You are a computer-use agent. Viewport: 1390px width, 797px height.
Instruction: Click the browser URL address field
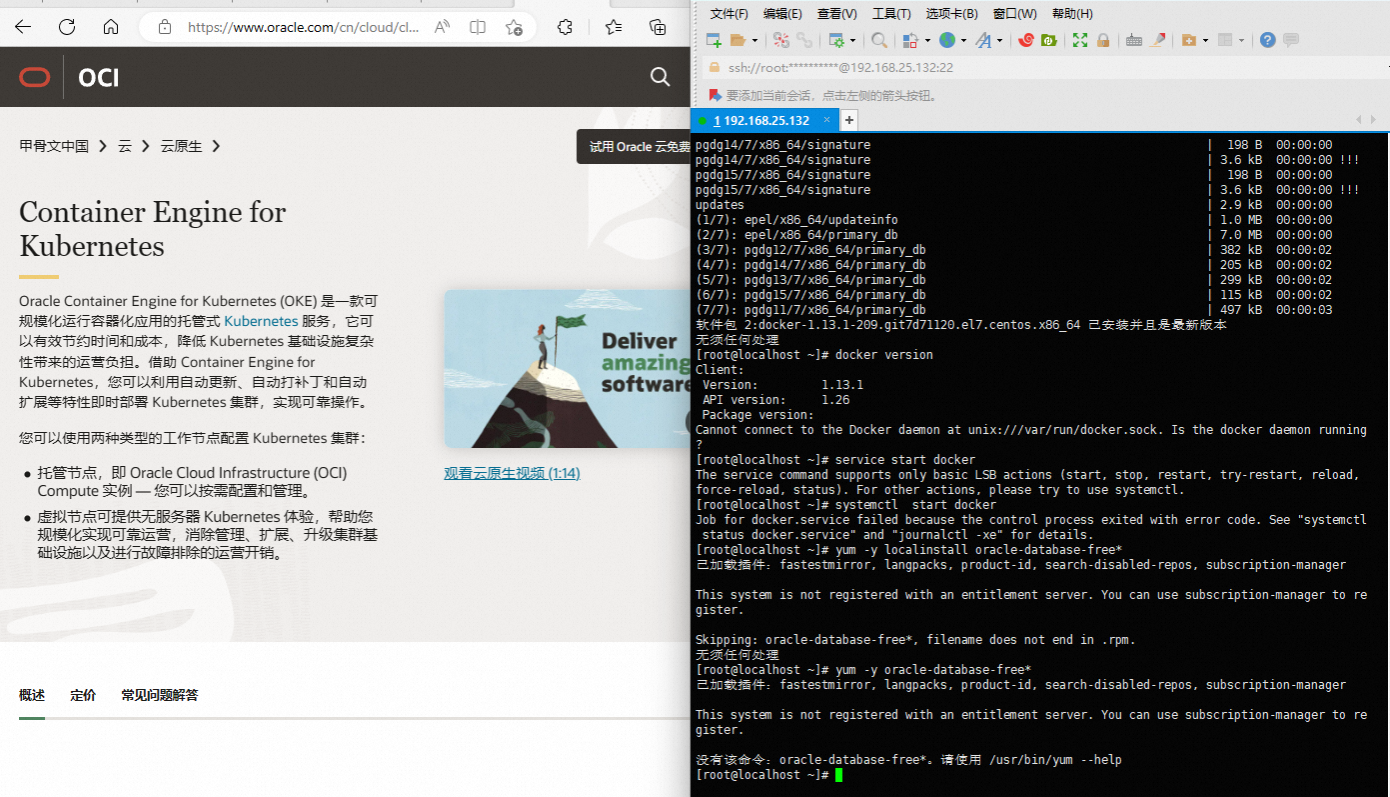304,27
